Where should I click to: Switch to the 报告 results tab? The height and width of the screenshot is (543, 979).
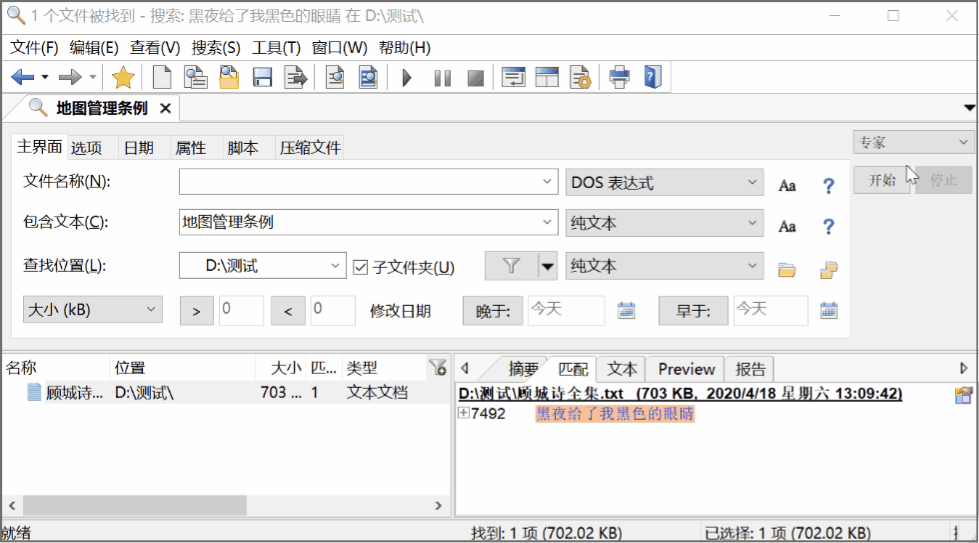(x=749, y=368)
